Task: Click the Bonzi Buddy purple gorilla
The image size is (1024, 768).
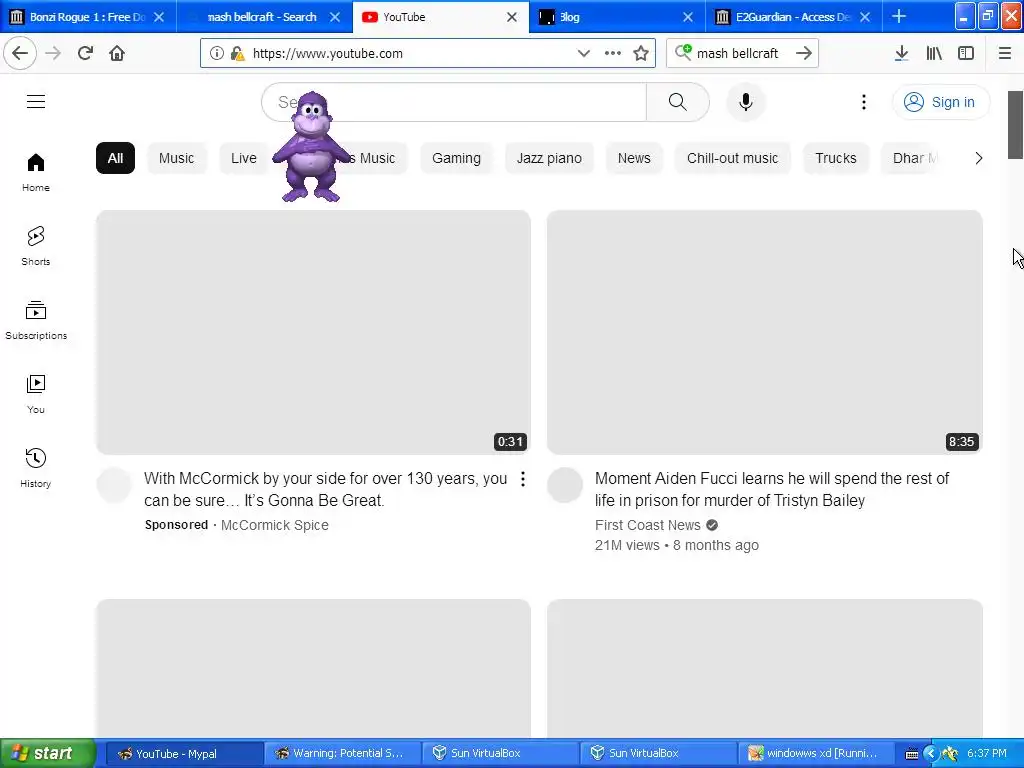Action: pyautogui.click(x=311, y=148)
